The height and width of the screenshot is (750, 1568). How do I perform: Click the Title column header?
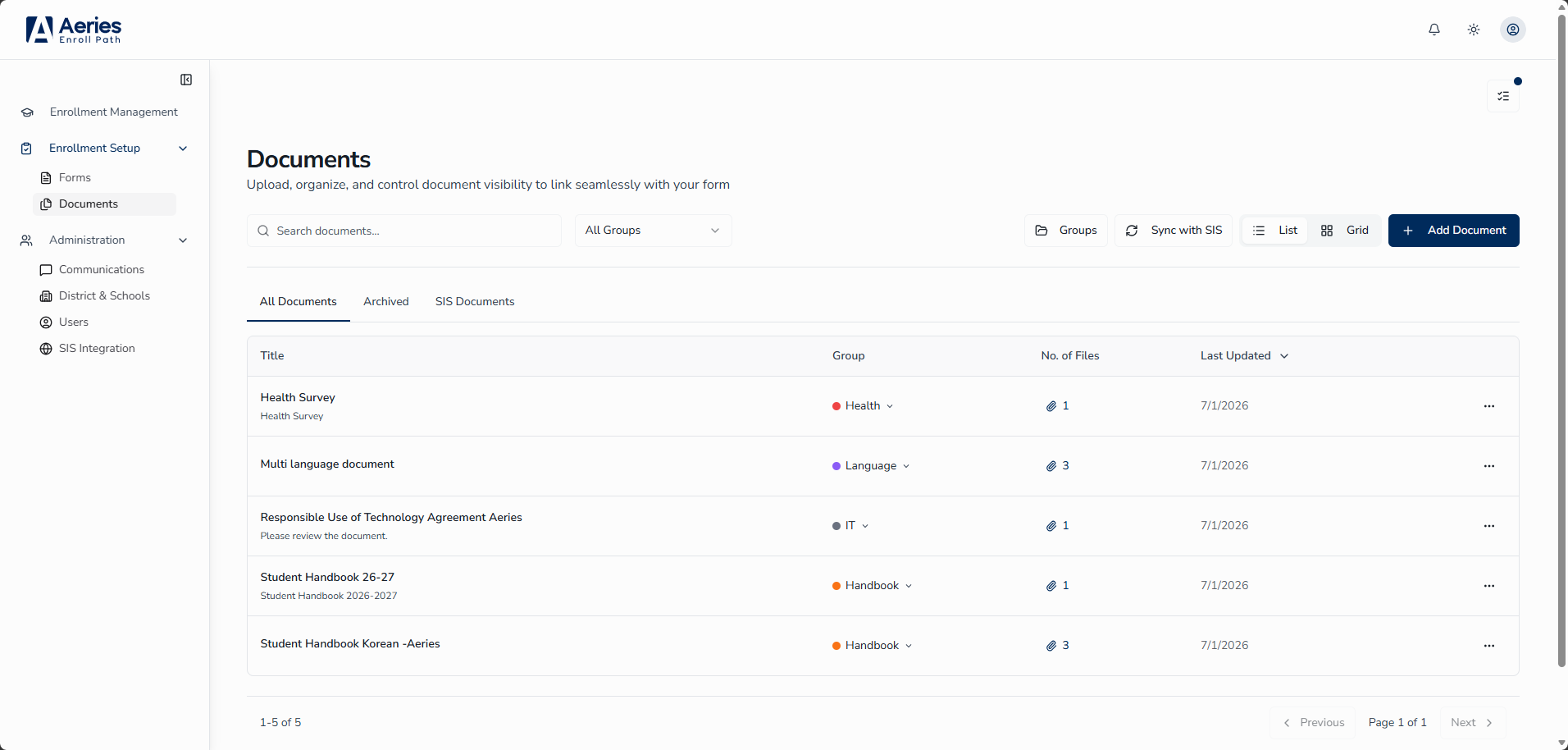272,355
